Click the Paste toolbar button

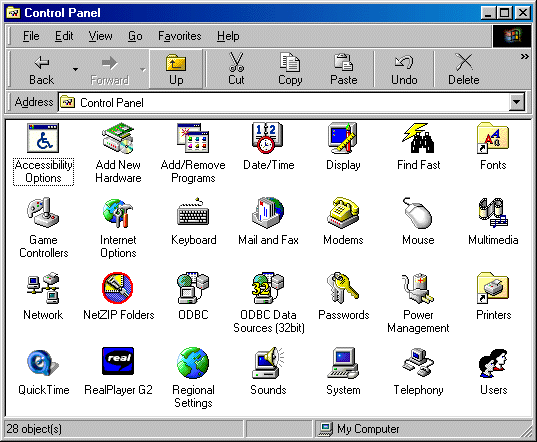344,70
